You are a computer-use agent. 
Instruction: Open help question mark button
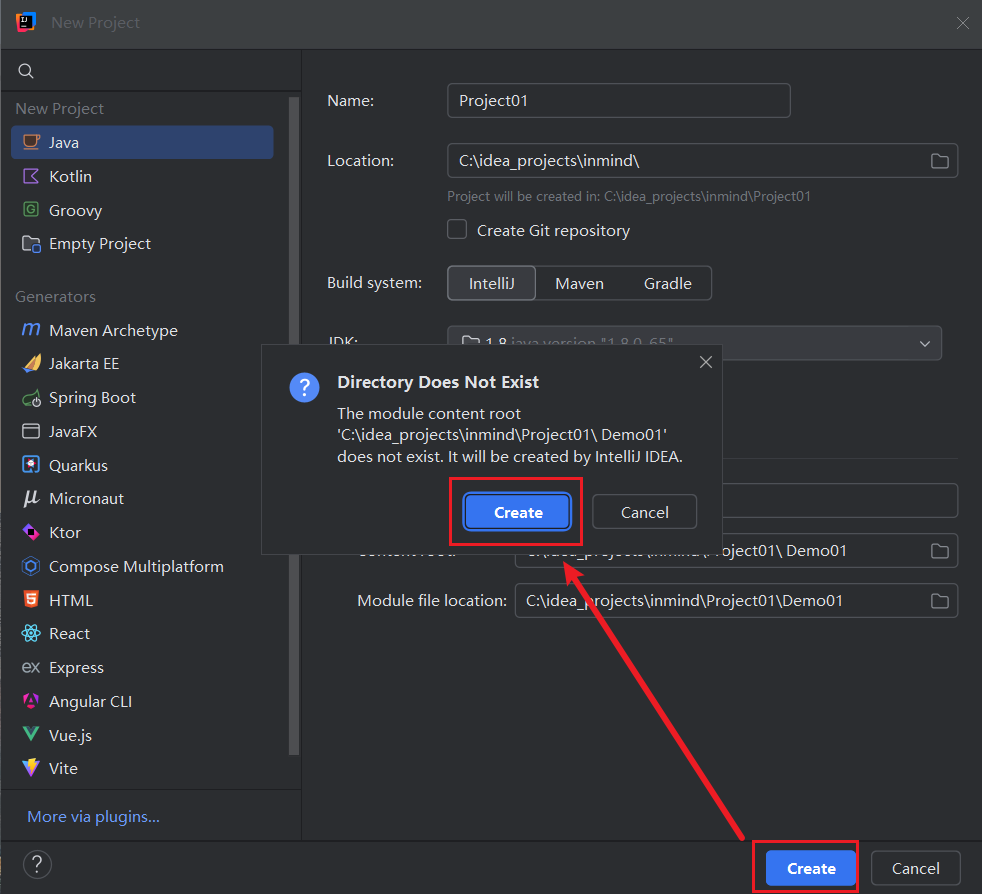coord(37,865)
